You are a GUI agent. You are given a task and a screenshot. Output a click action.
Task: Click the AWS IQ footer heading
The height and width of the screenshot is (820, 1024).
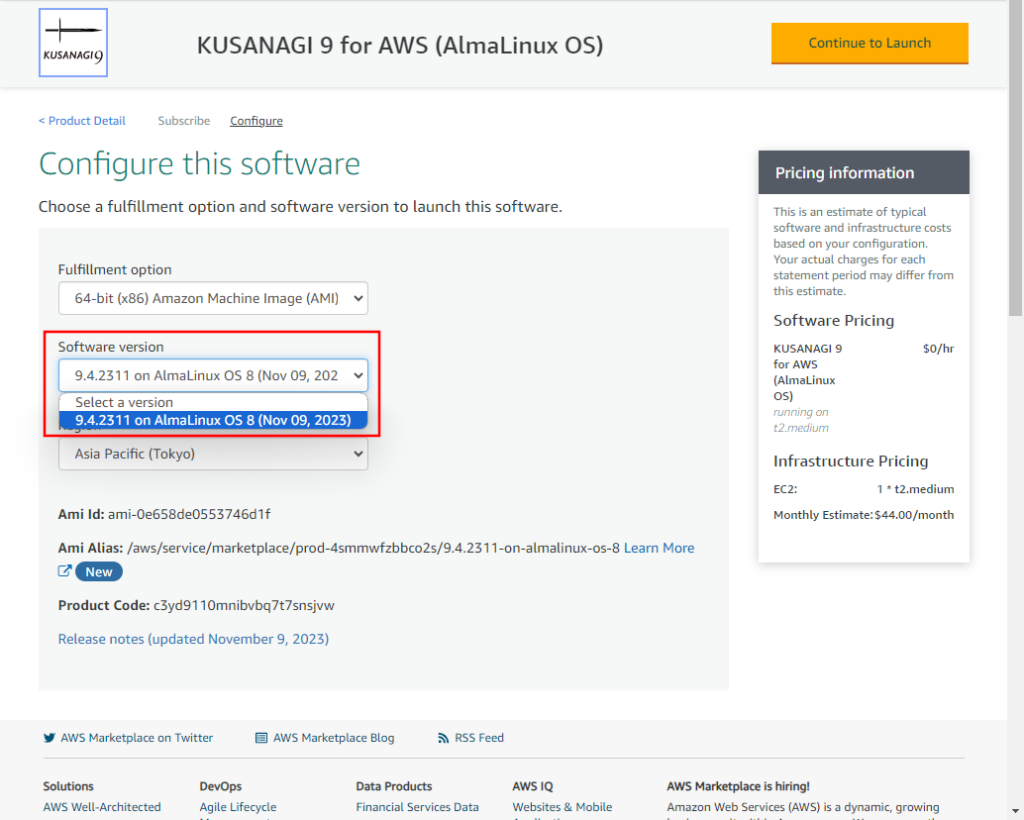pos(532,786)
